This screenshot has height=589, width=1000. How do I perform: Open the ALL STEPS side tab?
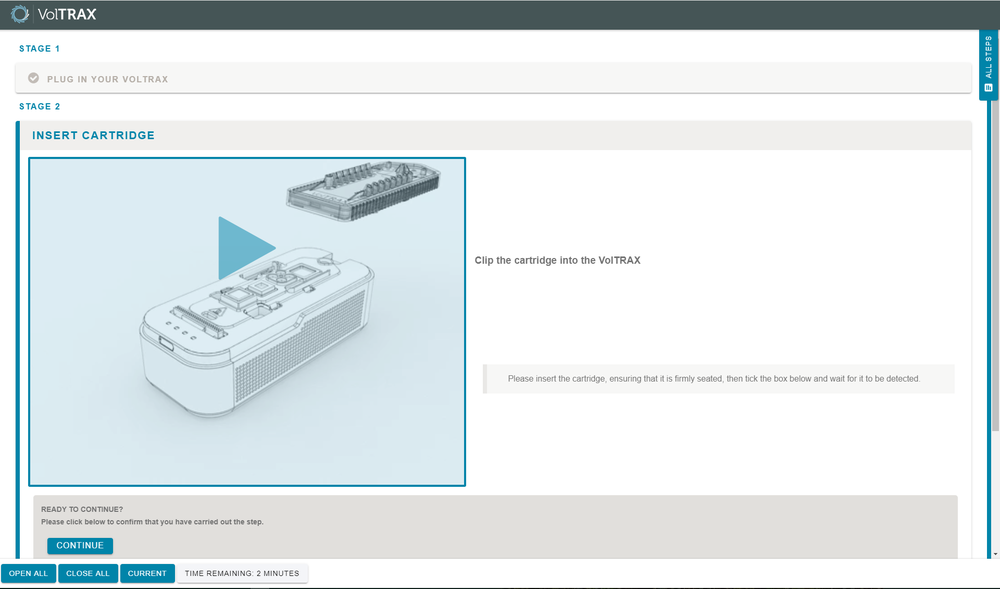pos(989,64)
